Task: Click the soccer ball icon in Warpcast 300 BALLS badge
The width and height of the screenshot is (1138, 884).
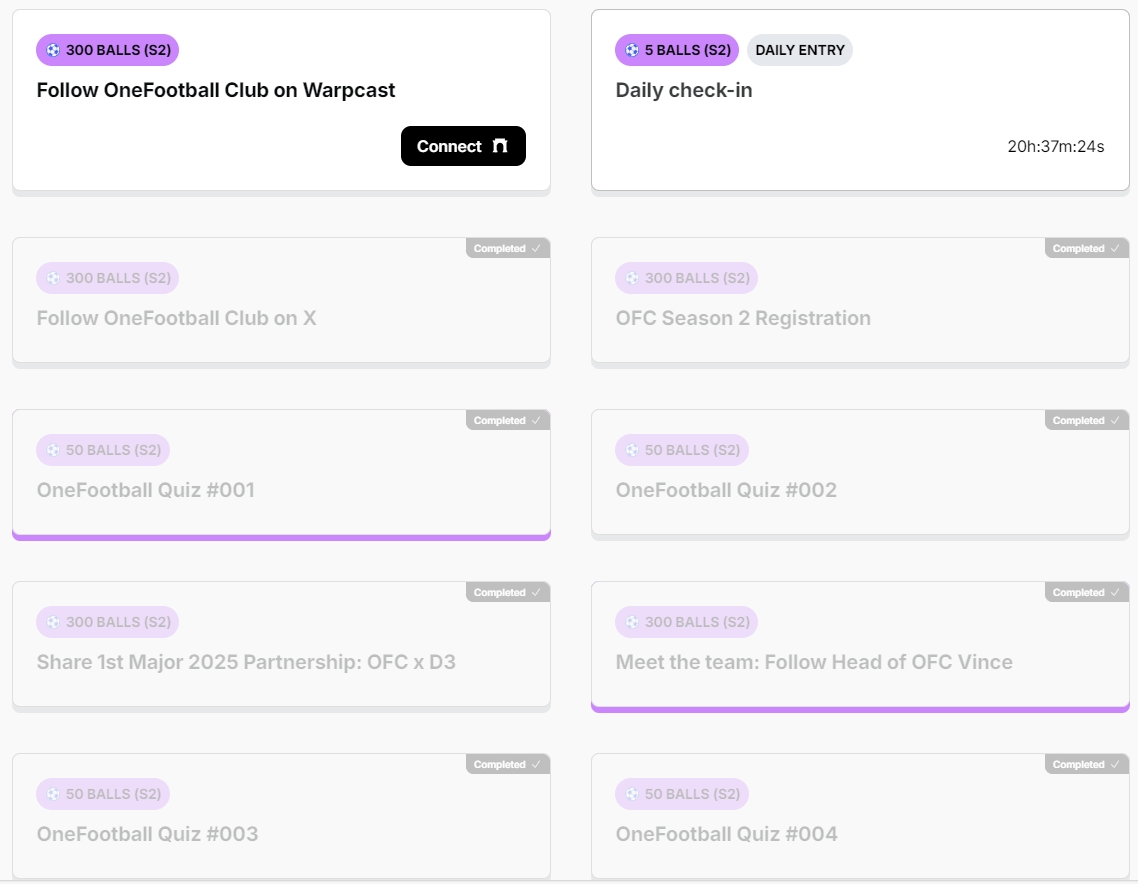Action: pos(53,50)
